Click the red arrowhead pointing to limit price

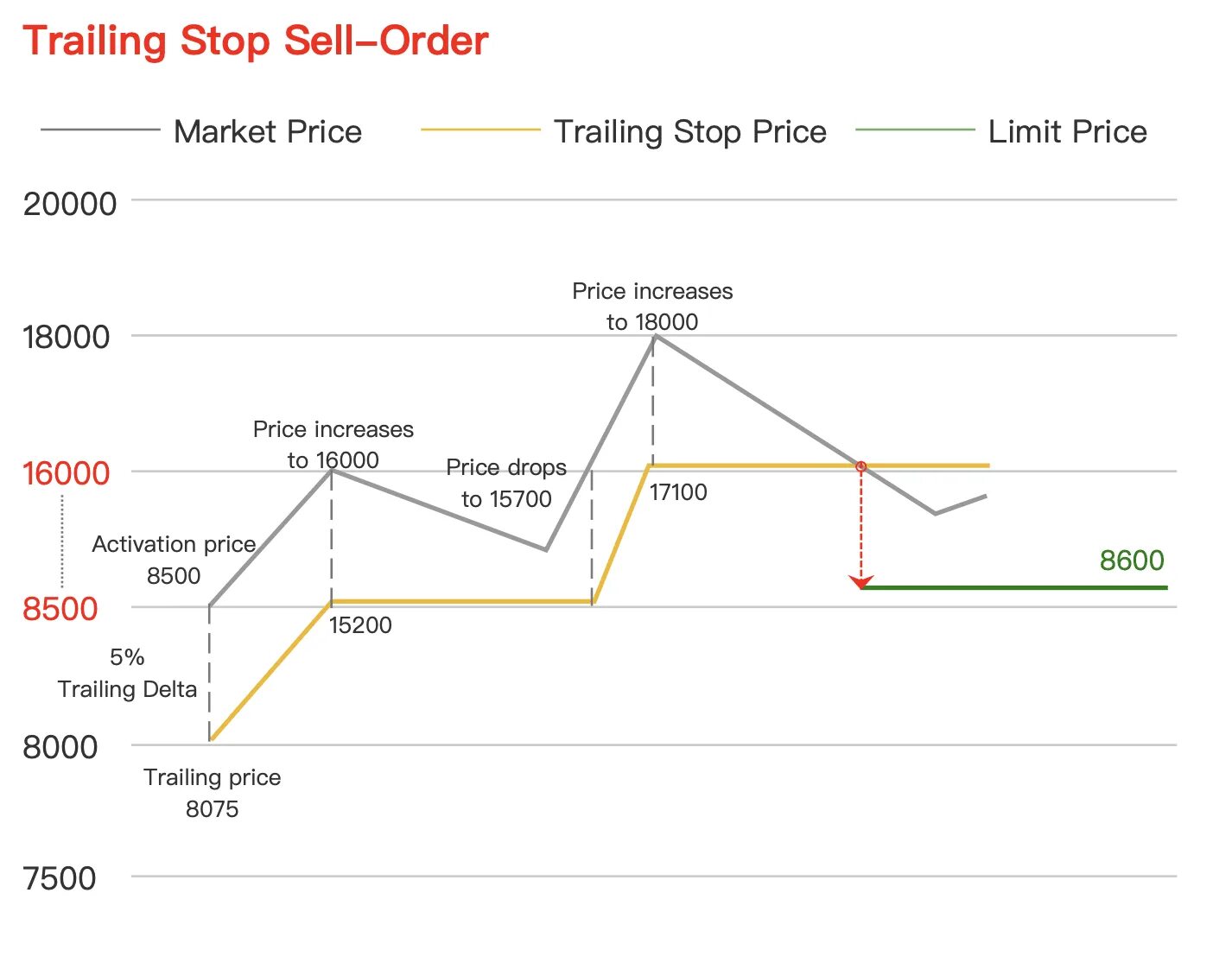click(x=860, y=582)
